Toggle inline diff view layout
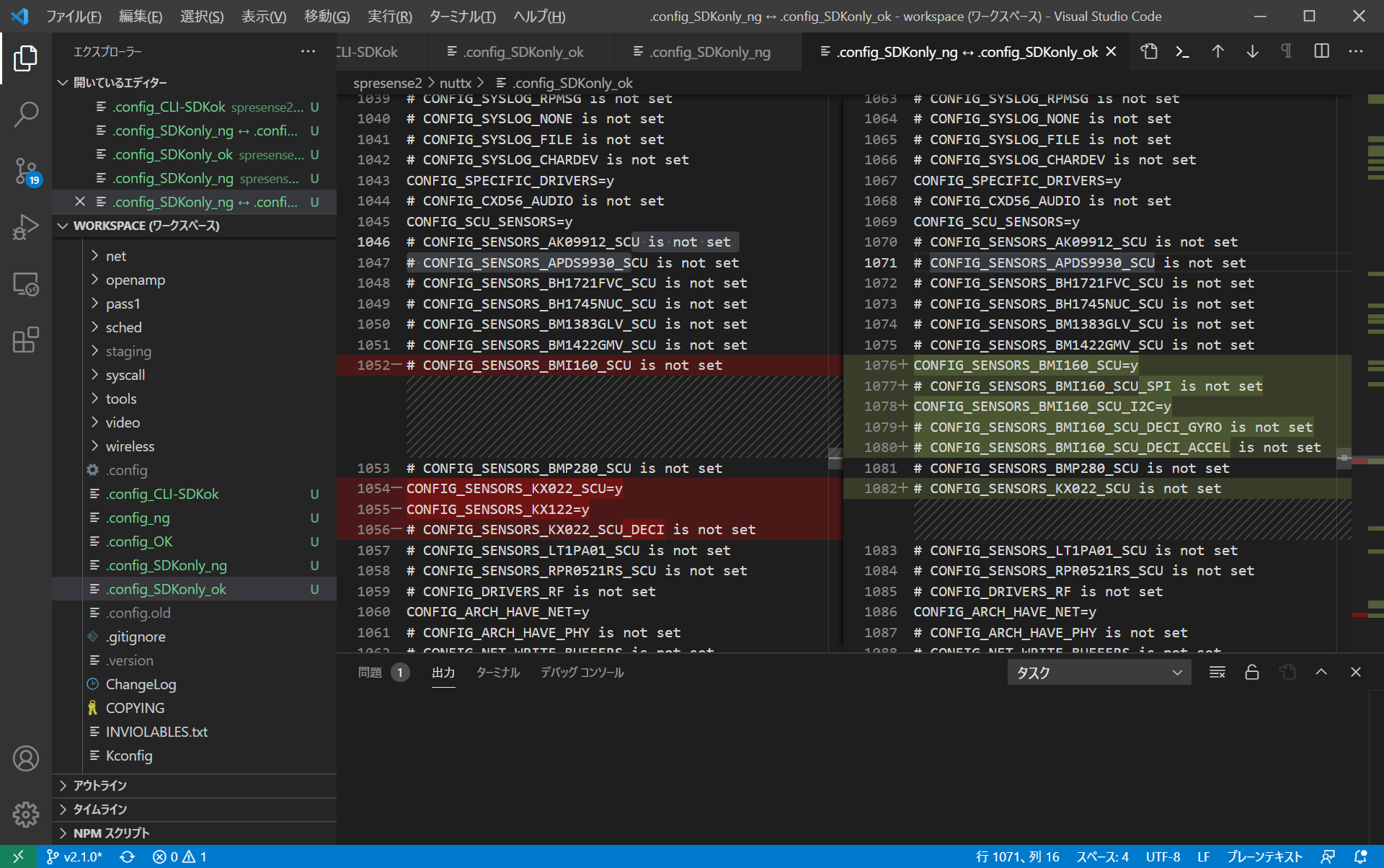The width and height of the screenshot is (1384, 868). pos(1321,52)
